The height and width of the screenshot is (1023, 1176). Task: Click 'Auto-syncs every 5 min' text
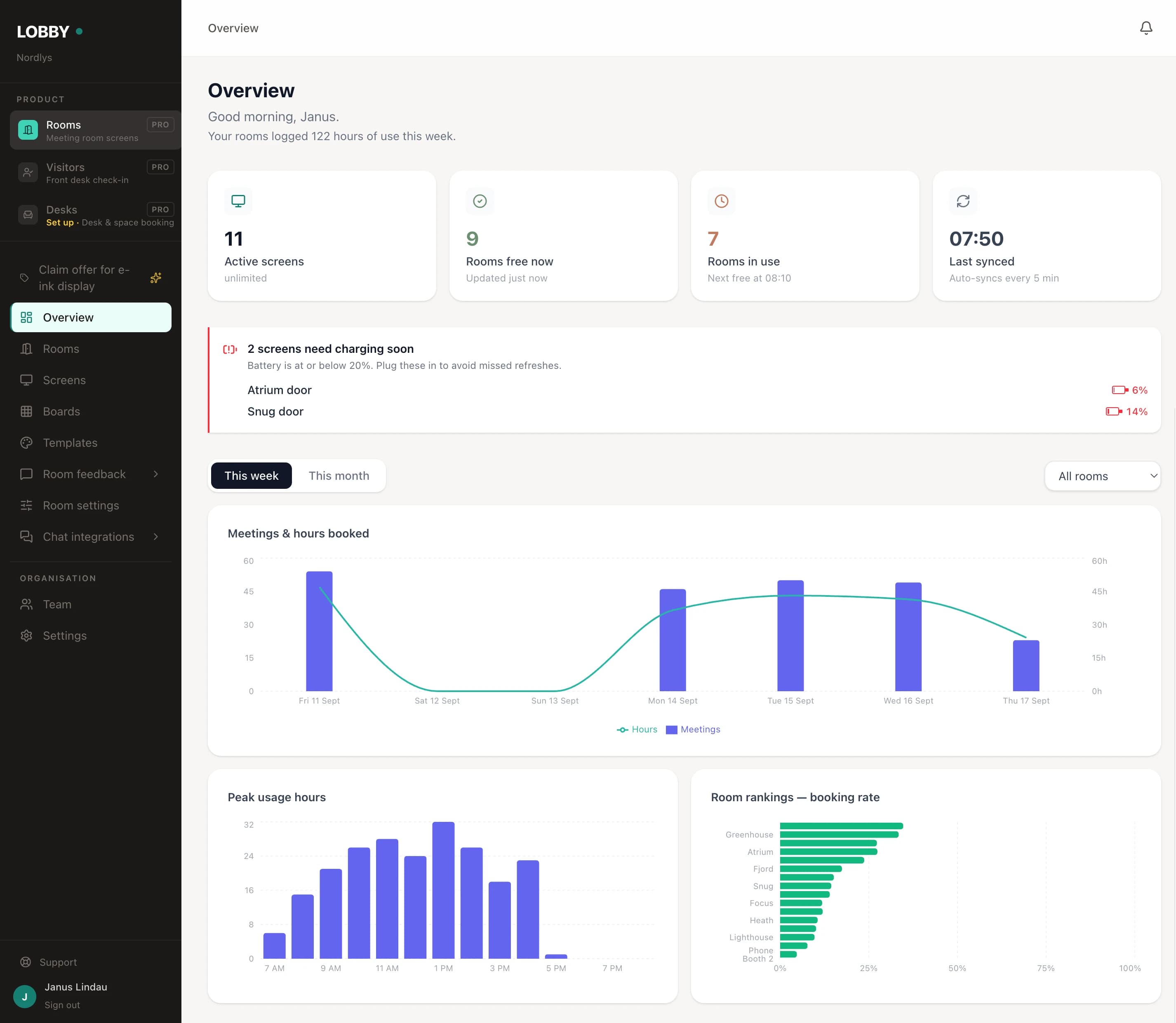(x=1004, y=278)
